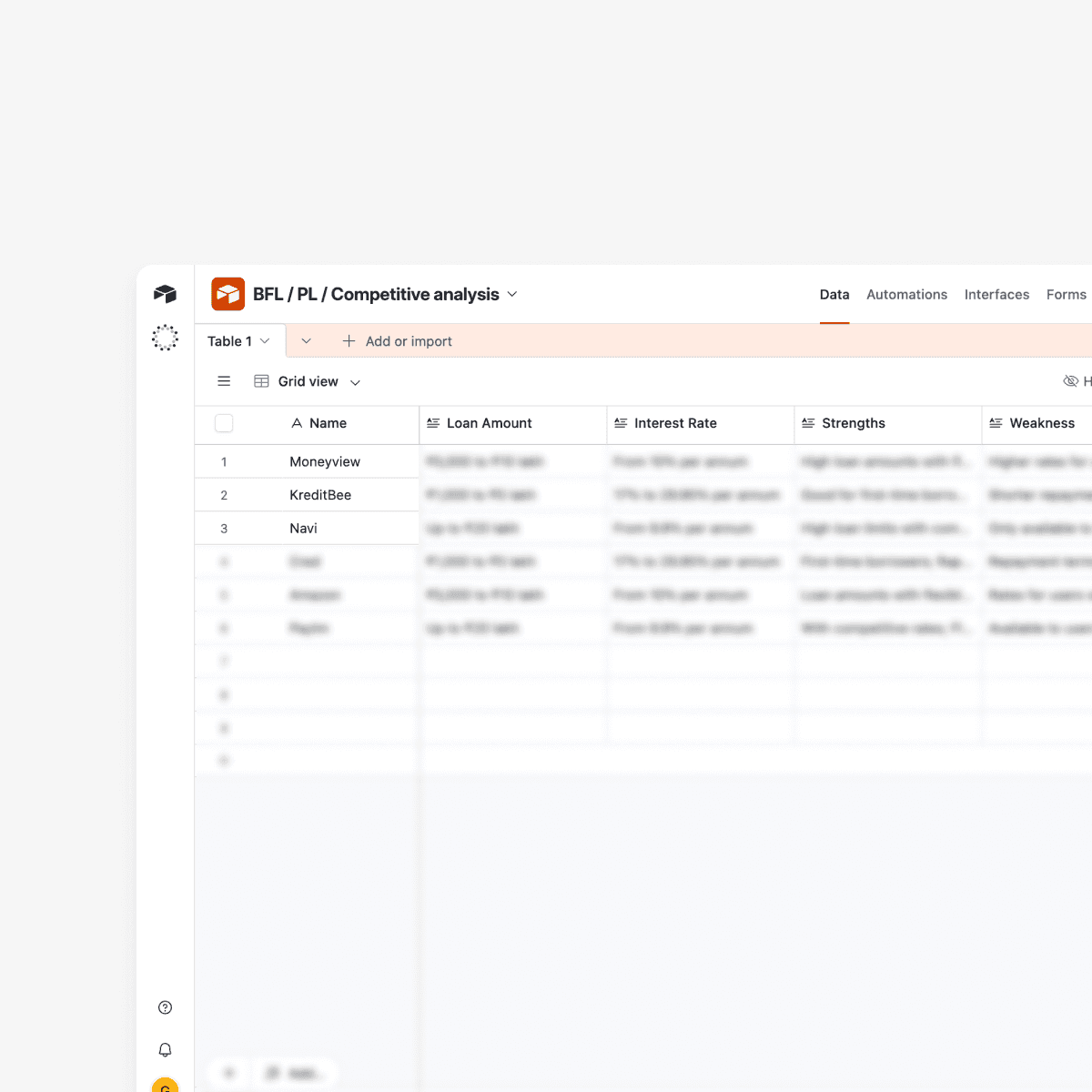Screen dimensions: 1092x1092
Task: Open the Grid view dropdown
Action: pyautogui.click(x=307, y=381)
